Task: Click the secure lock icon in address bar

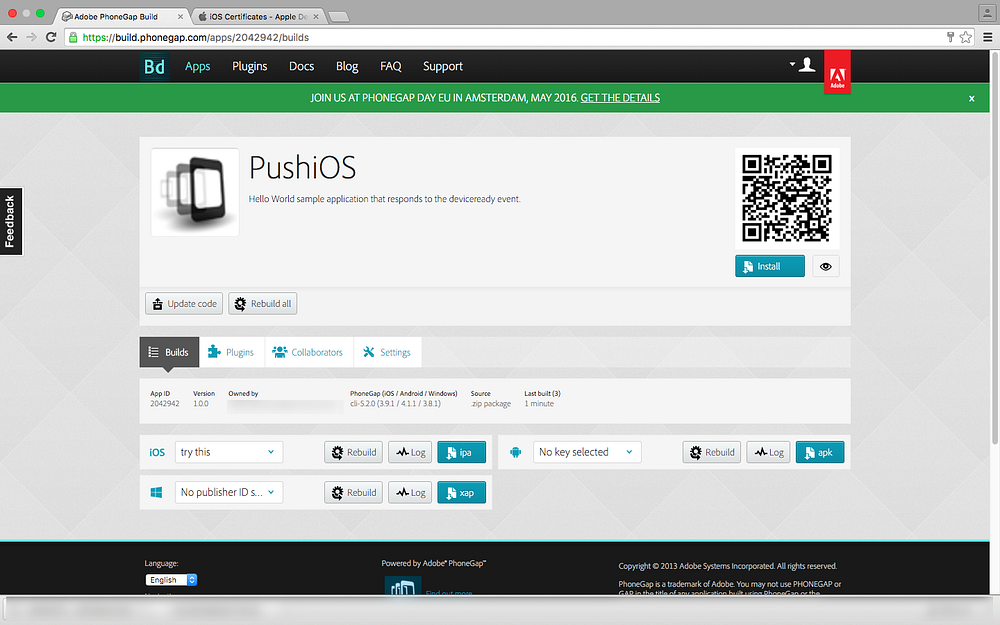Action: pos(73,38)
